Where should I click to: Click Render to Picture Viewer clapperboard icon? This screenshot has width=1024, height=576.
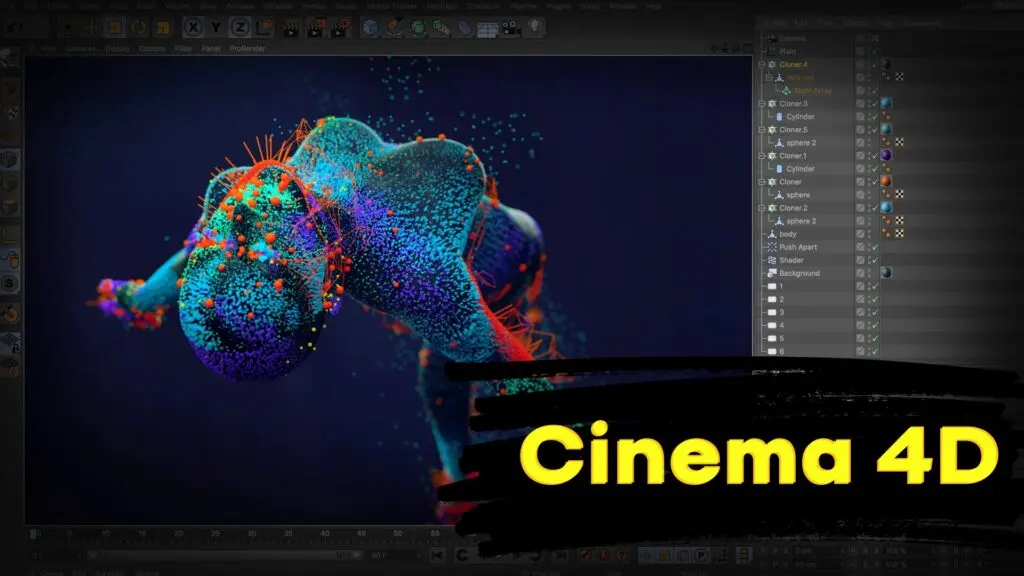[x=315, y=27]
